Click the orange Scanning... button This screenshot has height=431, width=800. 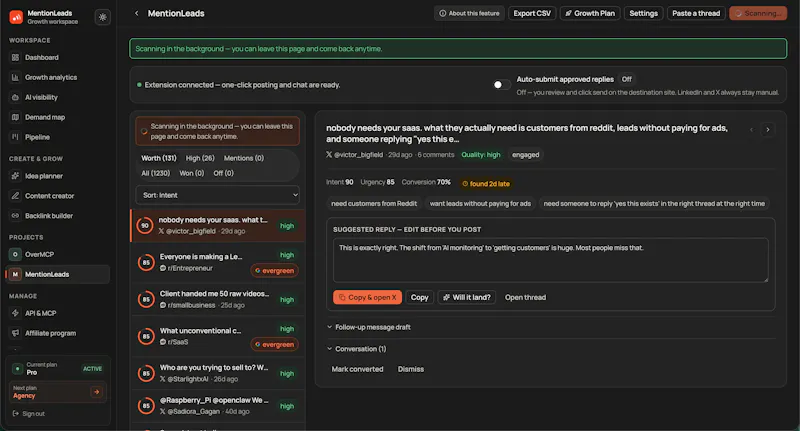pos(758,13)
